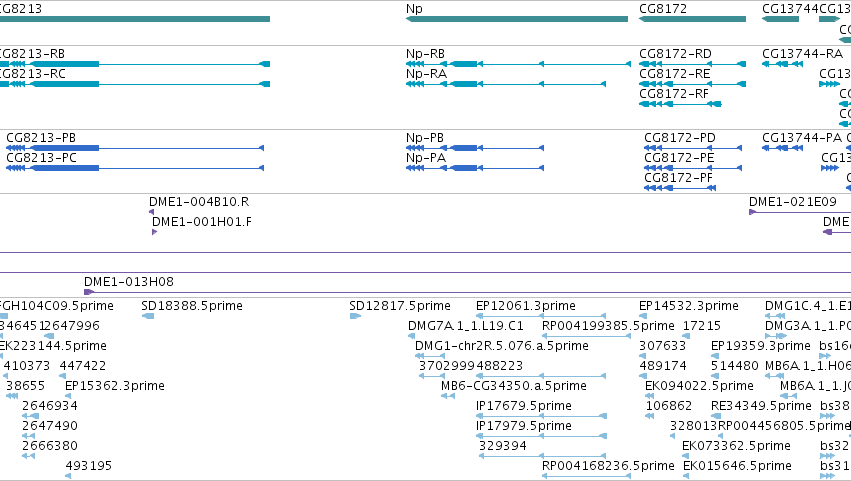Select feature 38655
Viewport: 851px width, 481px height.
(12, 396)
